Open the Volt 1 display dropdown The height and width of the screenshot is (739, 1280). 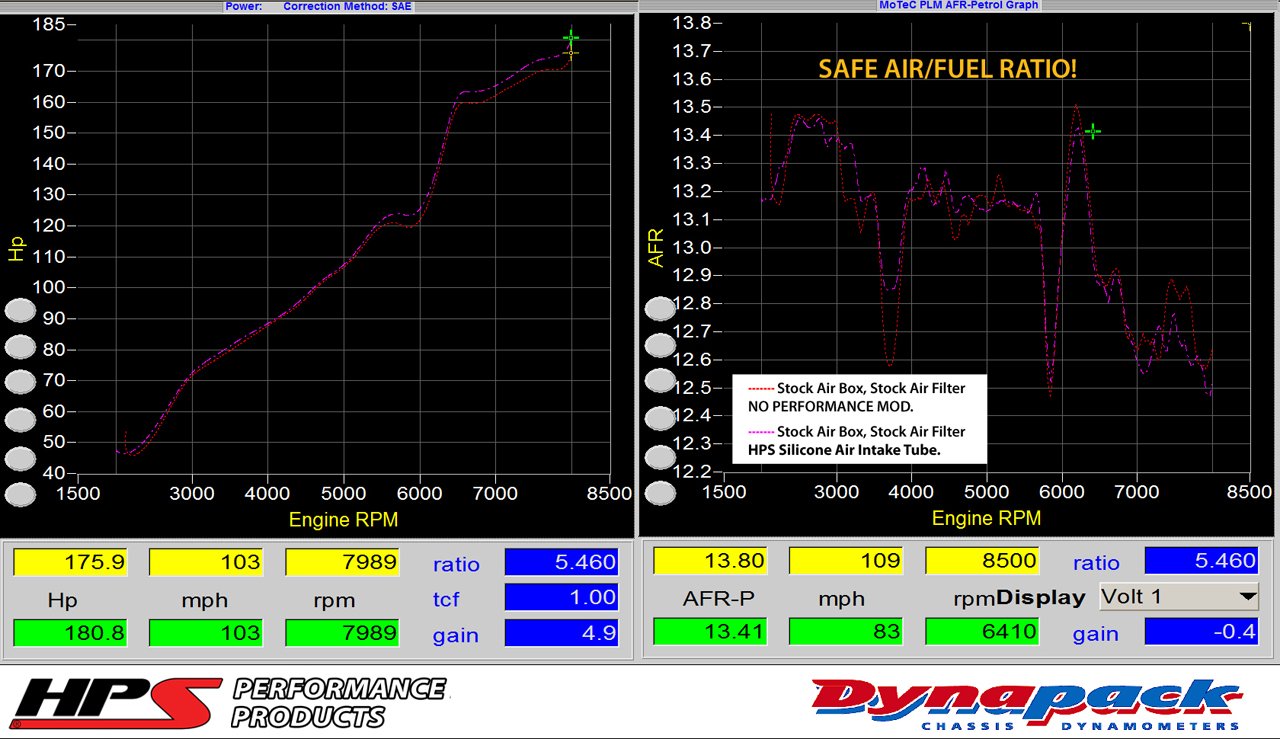click(1178, 597)
